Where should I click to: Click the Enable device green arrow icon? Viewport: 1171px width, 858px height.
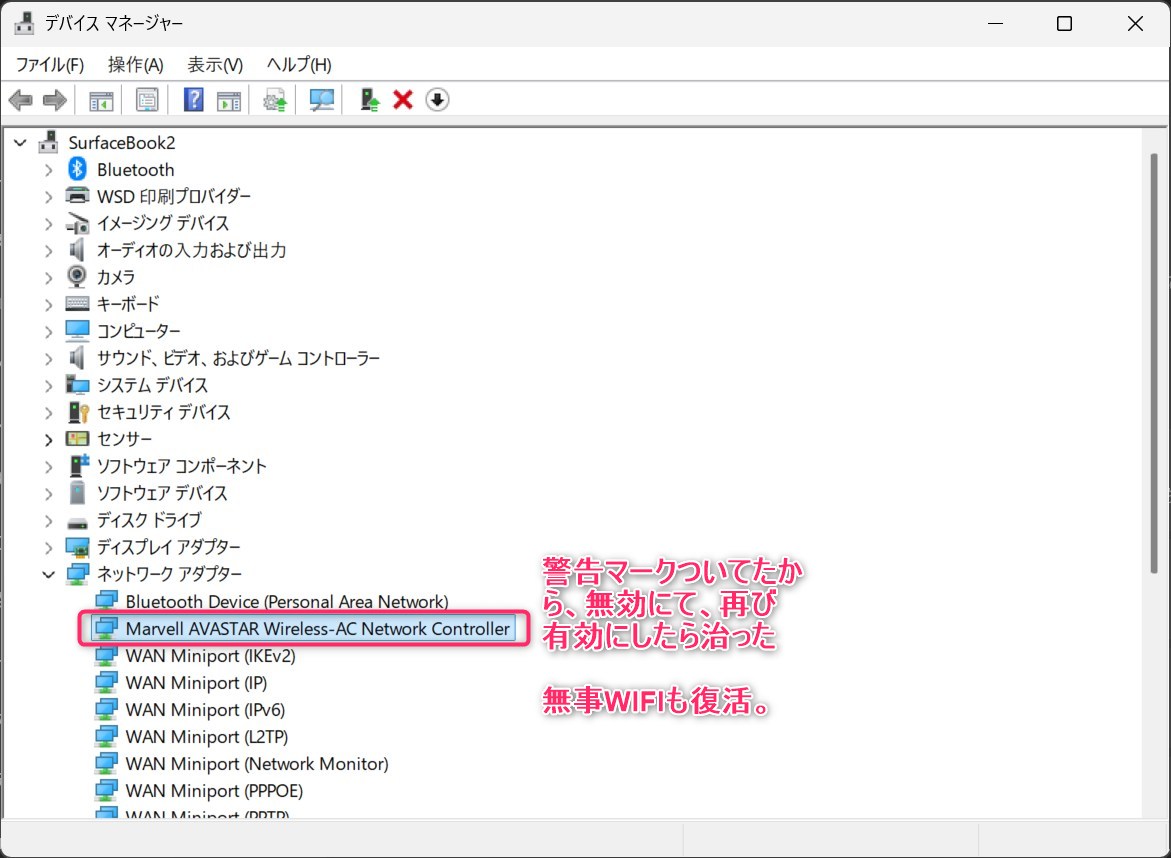tap(370, 100)
